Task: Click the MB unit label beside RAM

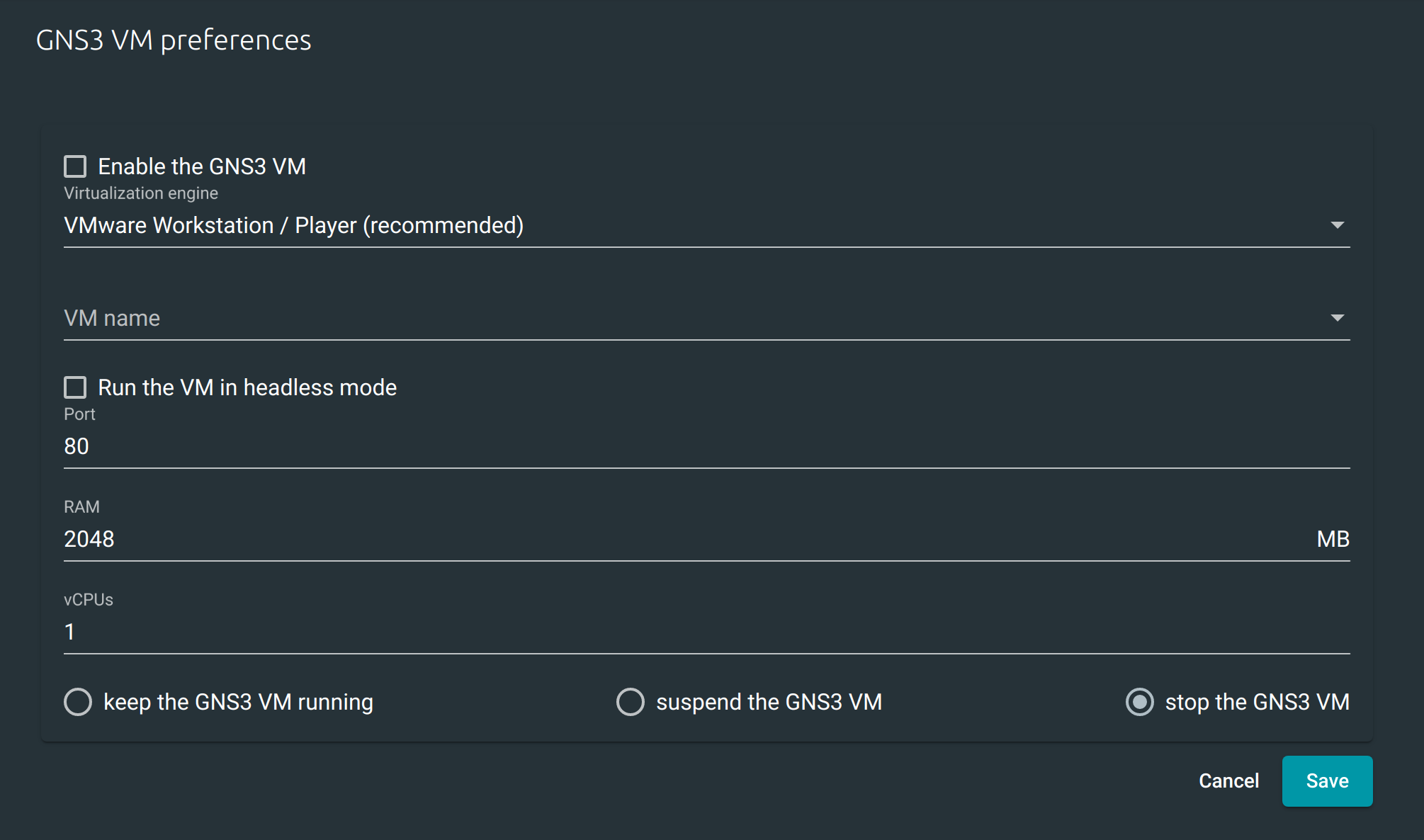Action: click(1332, 539)
